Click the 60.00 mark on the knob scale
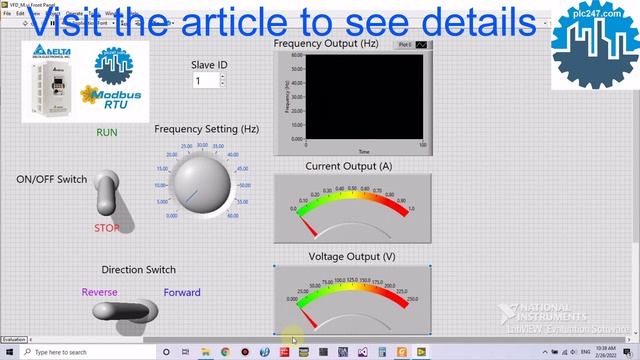 (x=233, y=216)
